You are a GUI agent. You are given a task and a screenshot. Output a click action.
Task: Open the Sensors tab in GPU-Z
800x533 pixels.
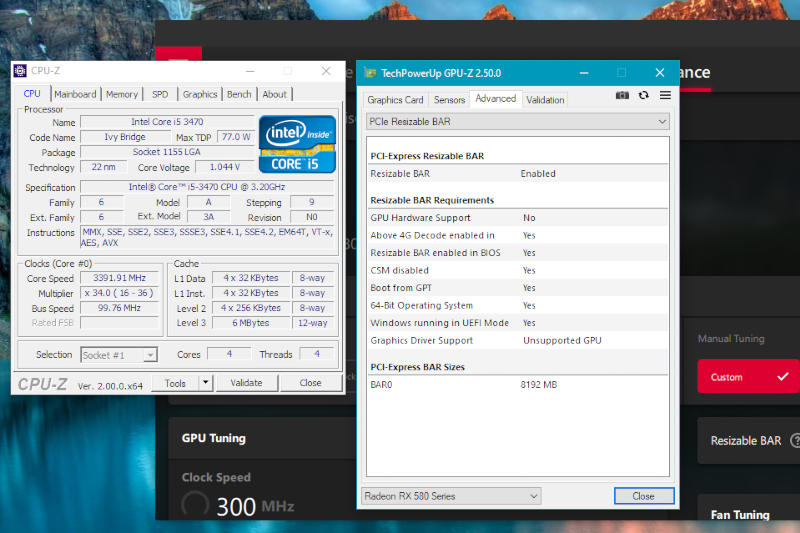(449, 100)
